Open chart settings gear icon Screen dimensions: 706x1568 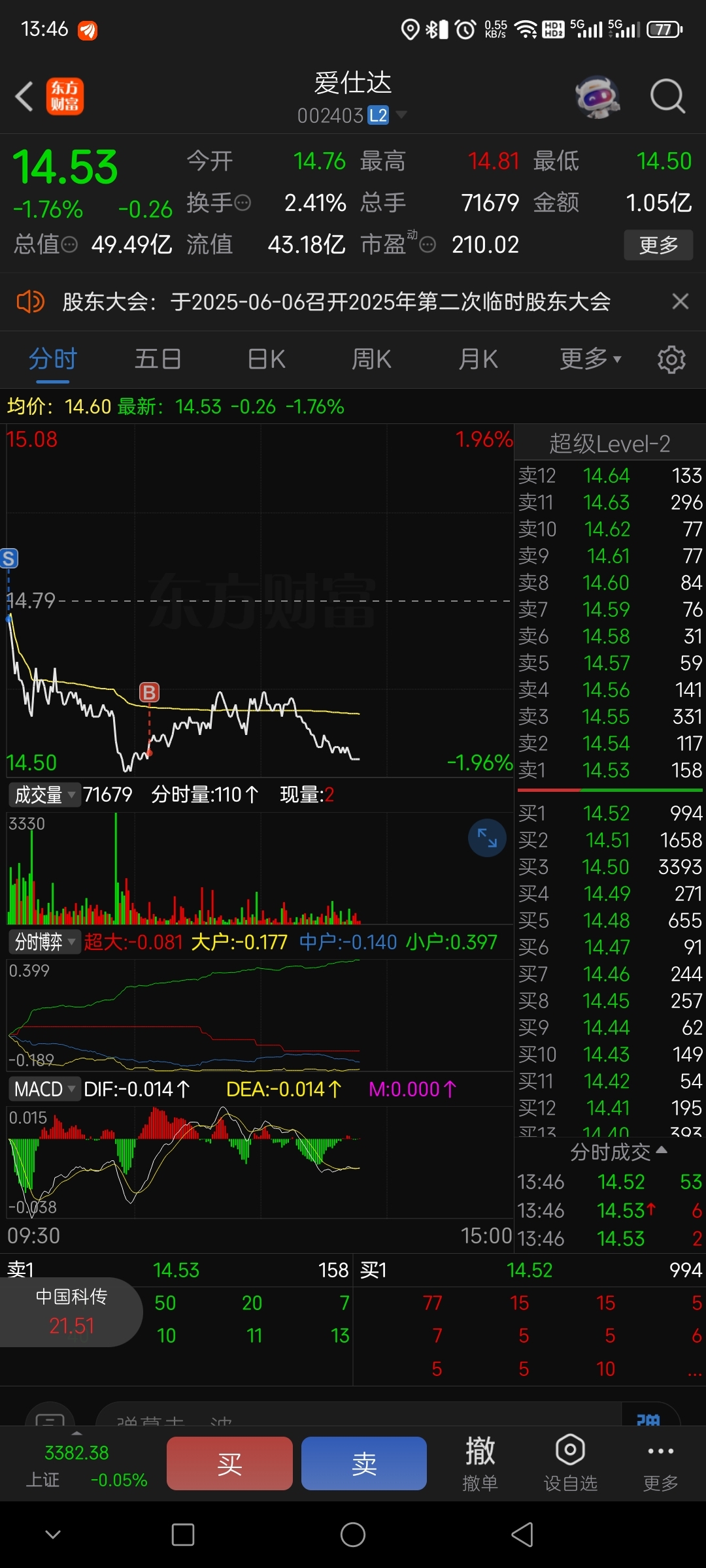coord(671,359)
